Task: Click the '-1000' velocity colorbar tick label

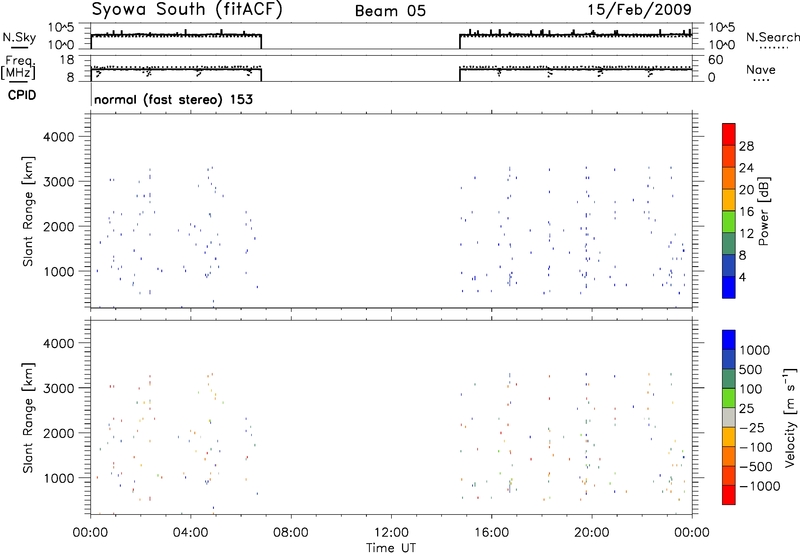Action: (760, 486)
